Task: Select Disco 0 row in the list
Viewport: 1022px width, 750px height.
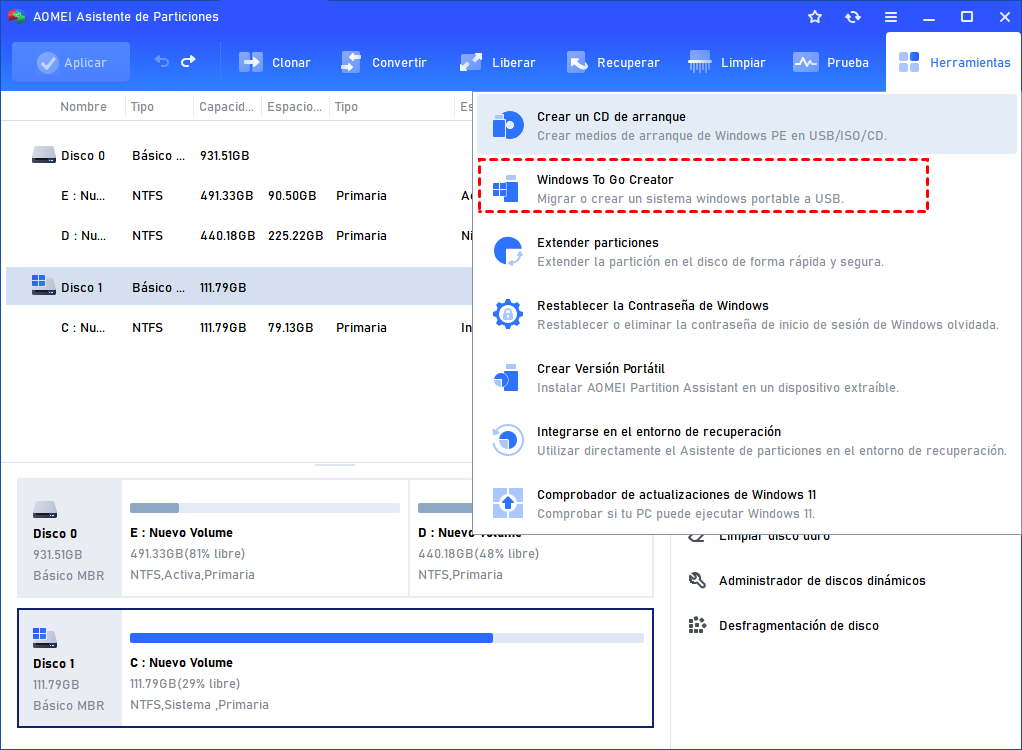Action: click(x=239, y=156)
